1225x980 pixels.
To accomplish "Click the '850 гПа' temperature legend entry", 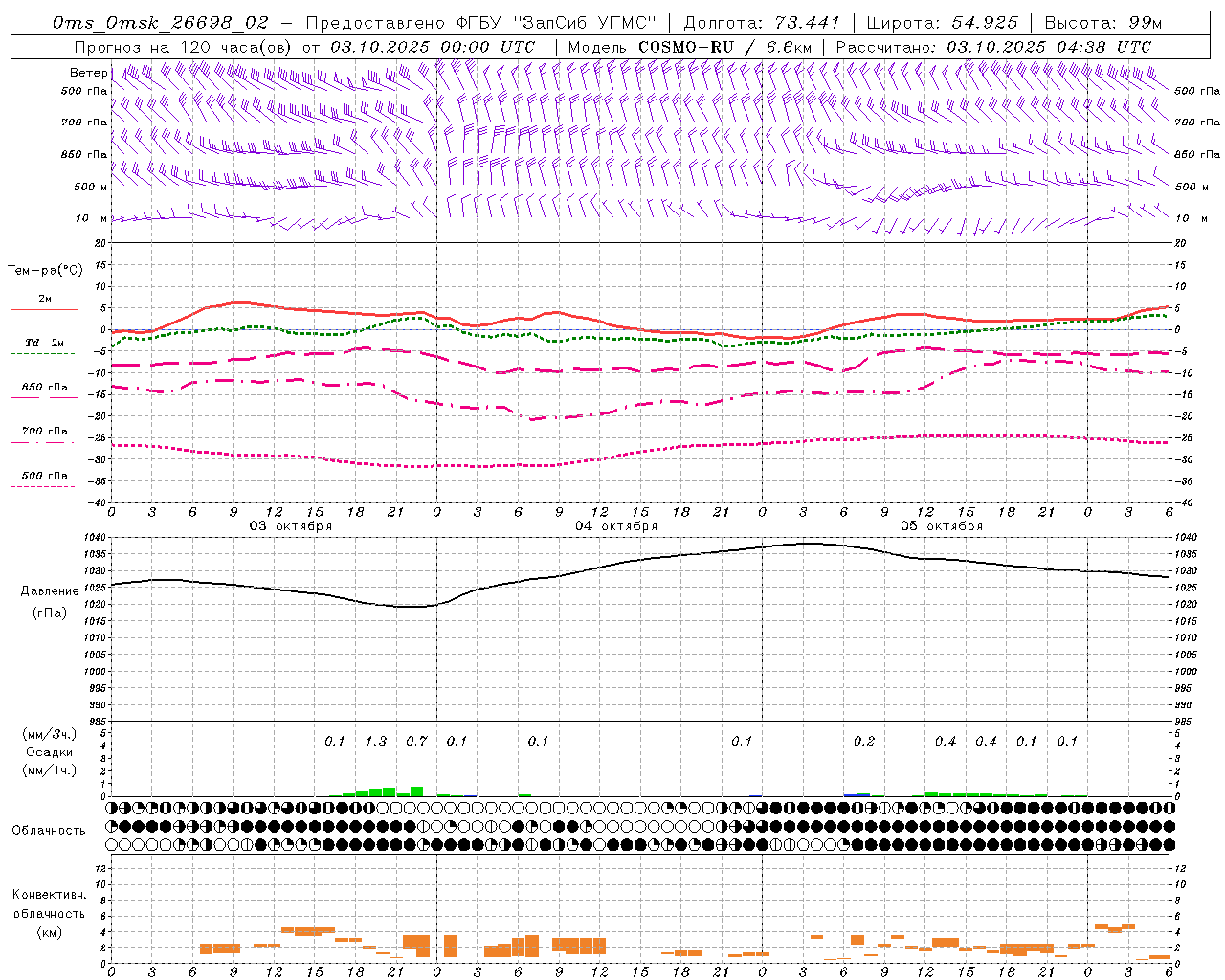I will click(44, 388).
